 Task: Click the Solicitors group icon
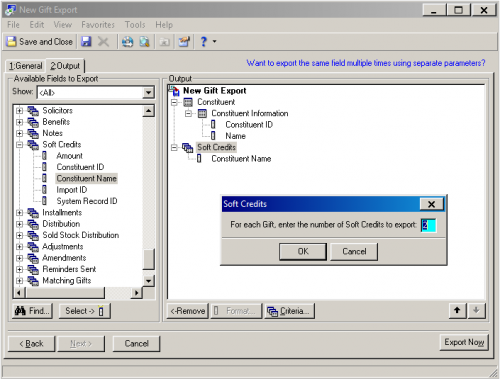pyautogui.click(x=33, y=110)
